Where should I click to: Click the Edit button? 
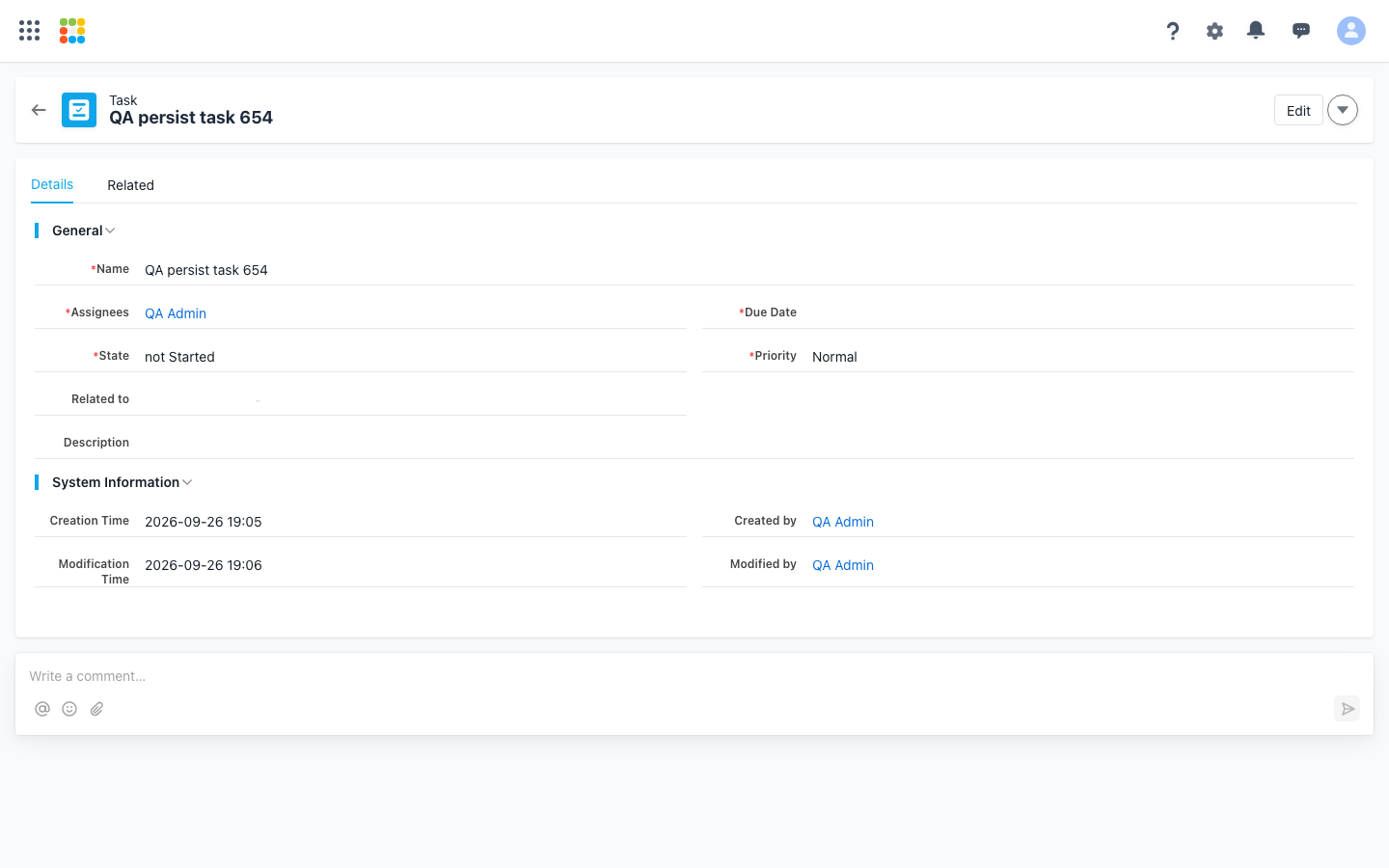pos(1298,110)
